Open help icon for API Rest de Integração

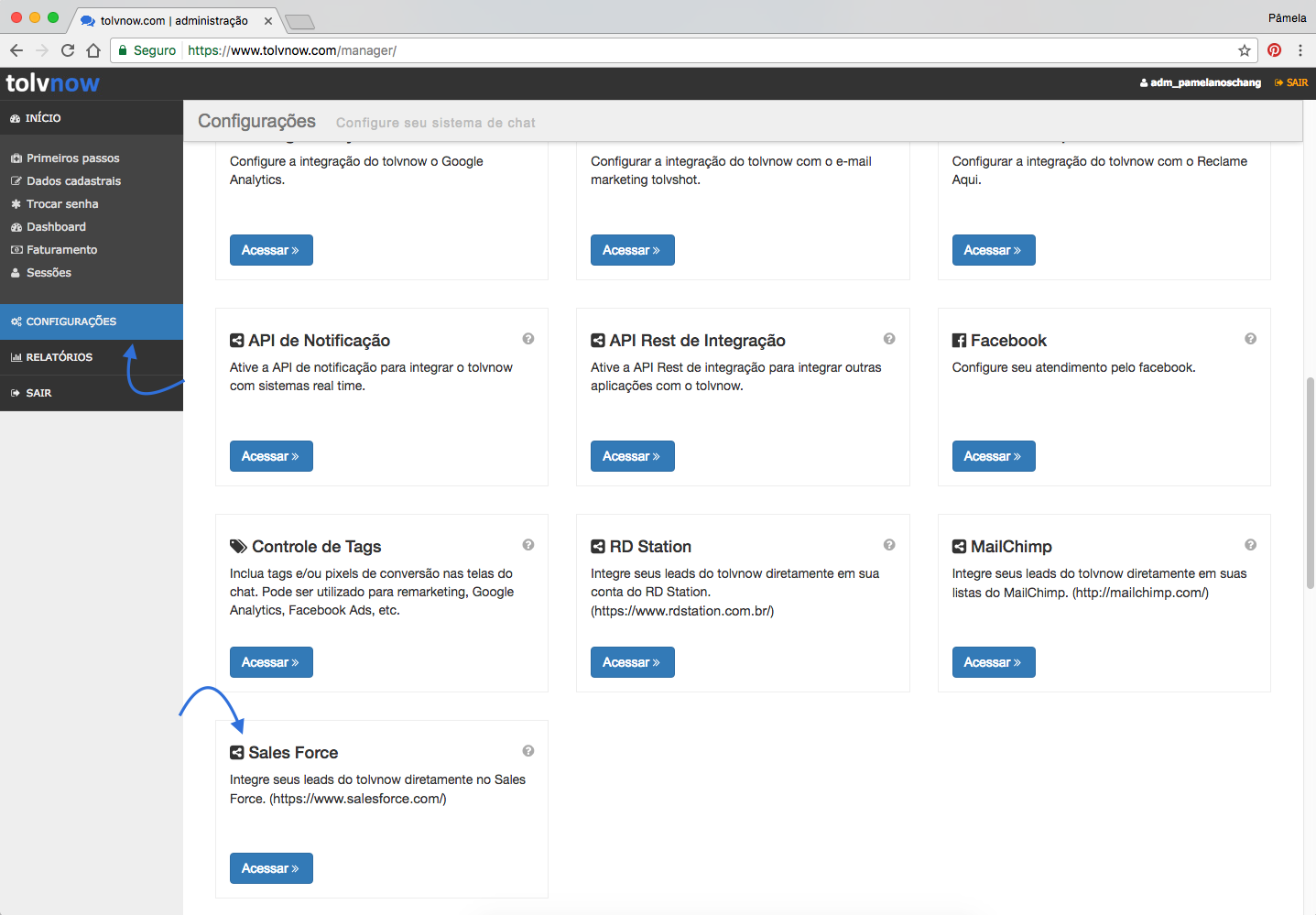[889, 339]
